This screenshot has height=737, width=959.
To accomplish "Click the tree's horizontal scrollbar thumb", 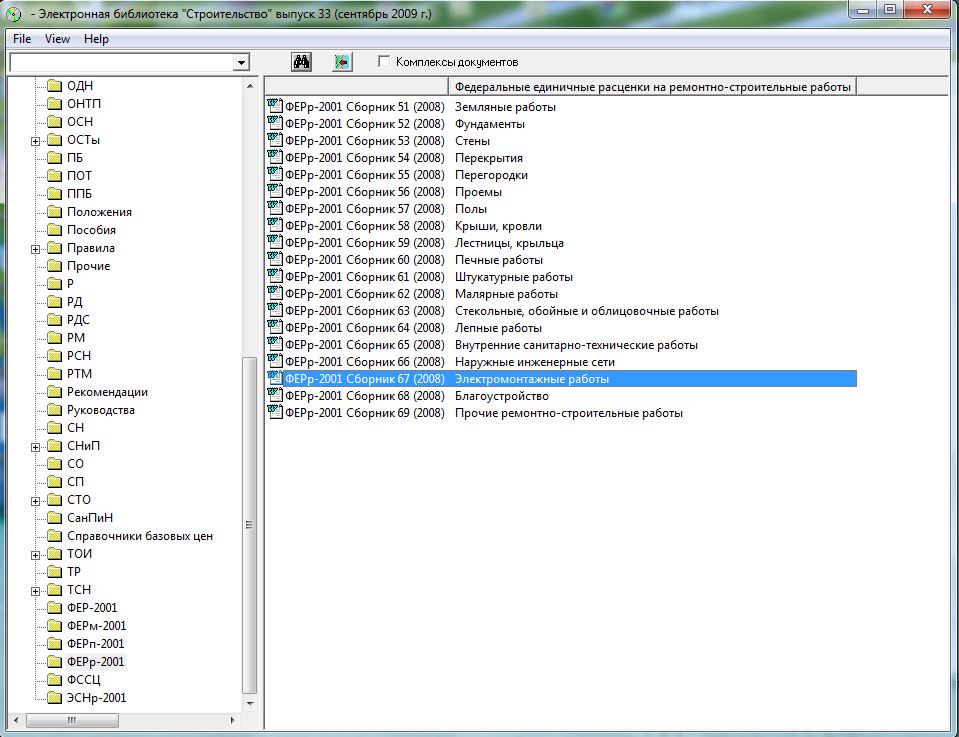I will (x=72, y=720).
